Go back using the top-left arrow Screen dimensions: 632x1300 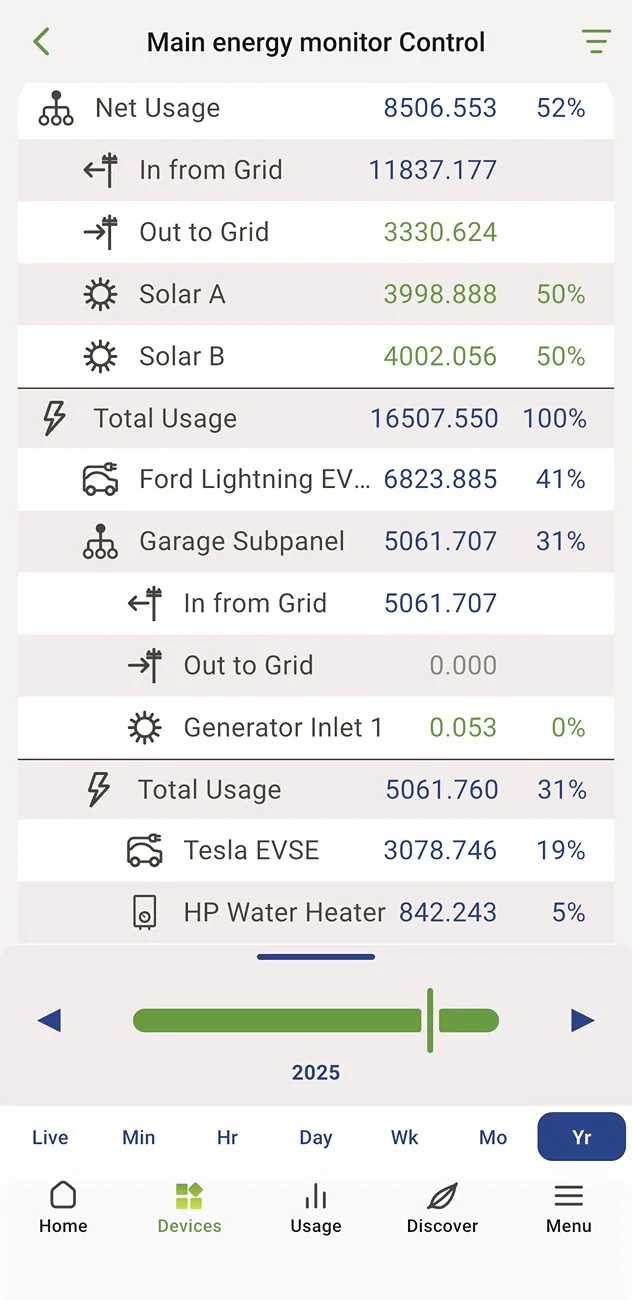40,42
